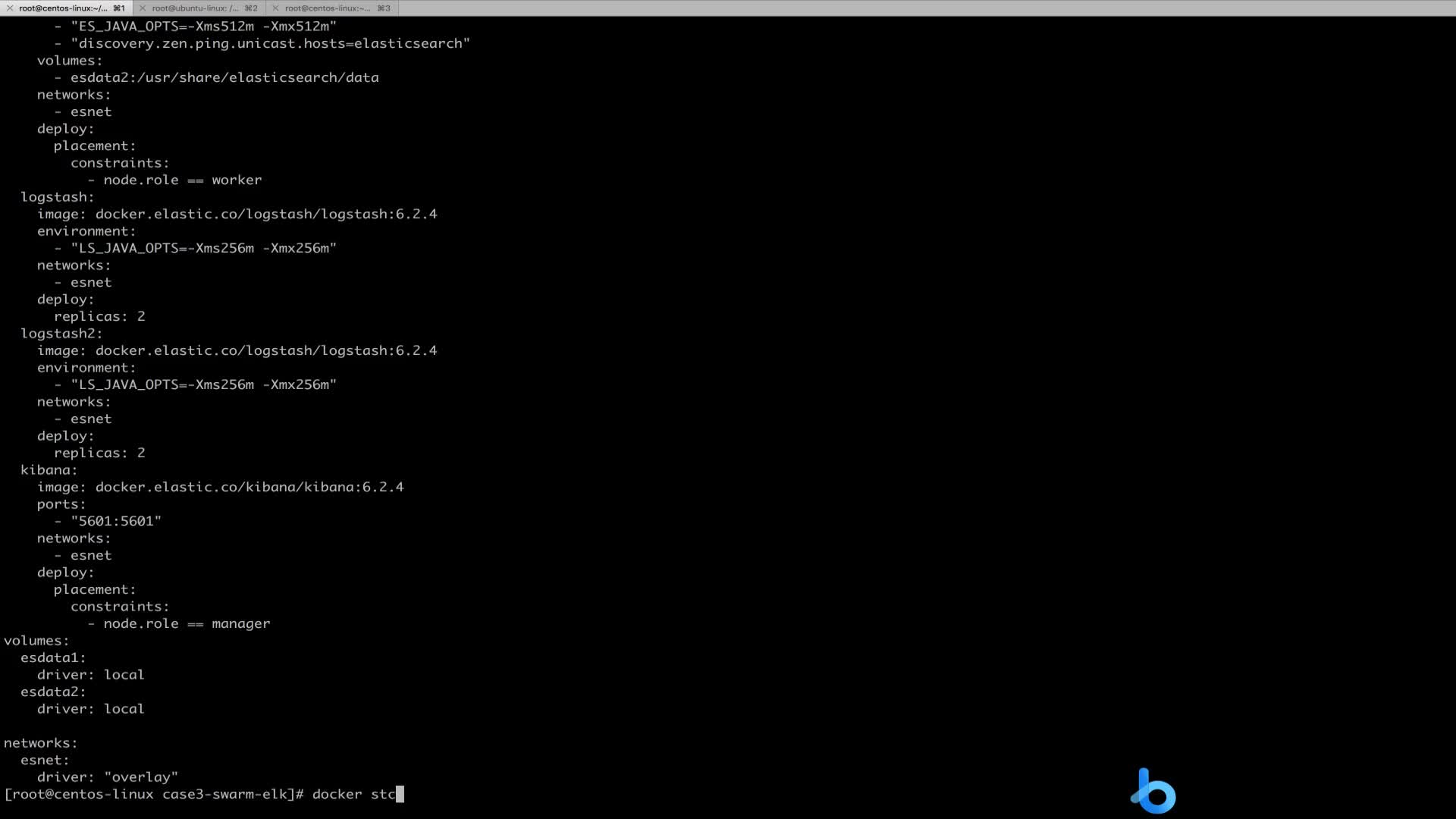Viewport: 1456px width, 819px height.
Task: Close the third terminal tab
Action: coord(276,8)
